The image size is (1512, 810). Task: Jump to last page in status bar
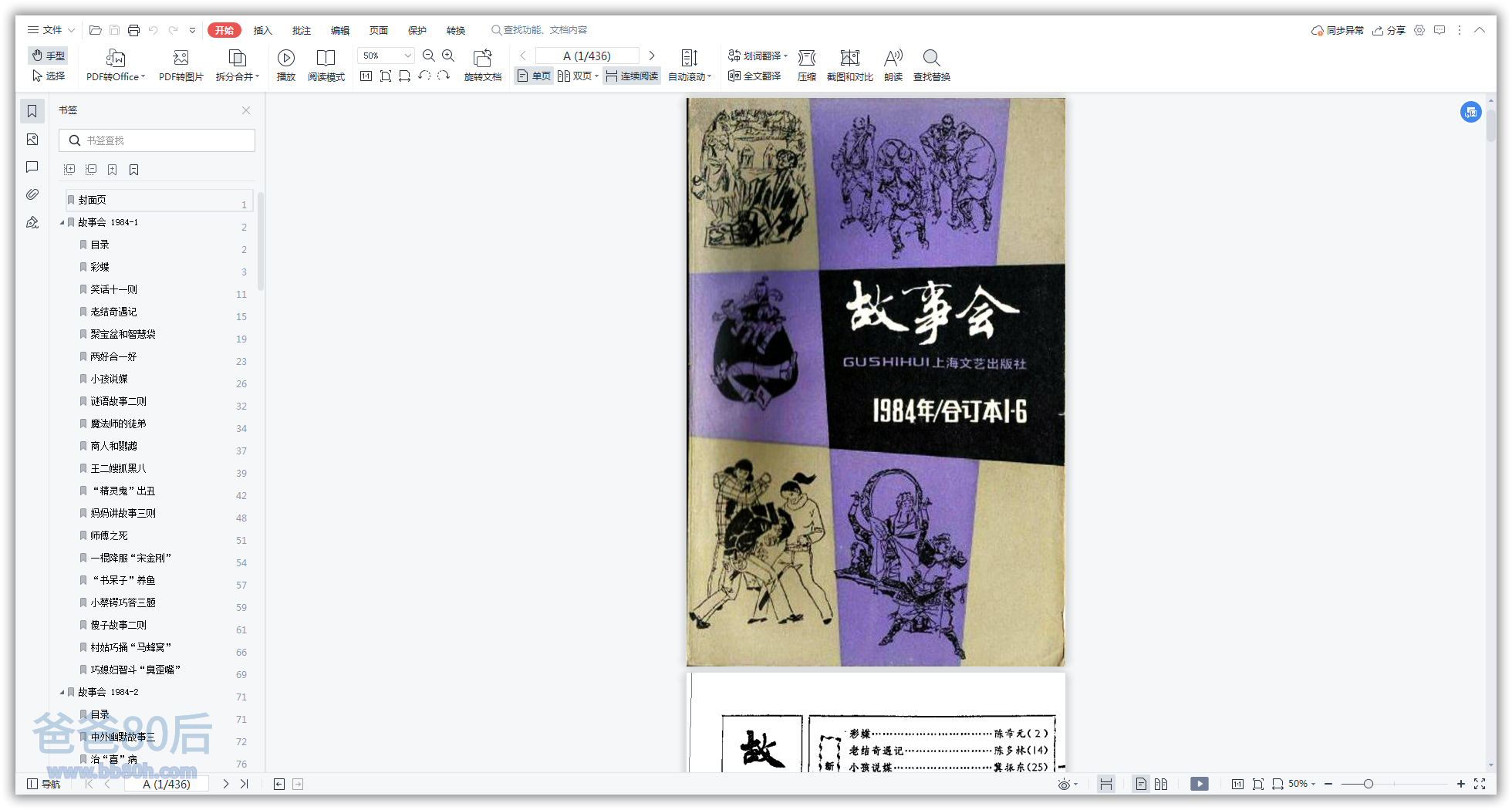[x=245, y=784]
